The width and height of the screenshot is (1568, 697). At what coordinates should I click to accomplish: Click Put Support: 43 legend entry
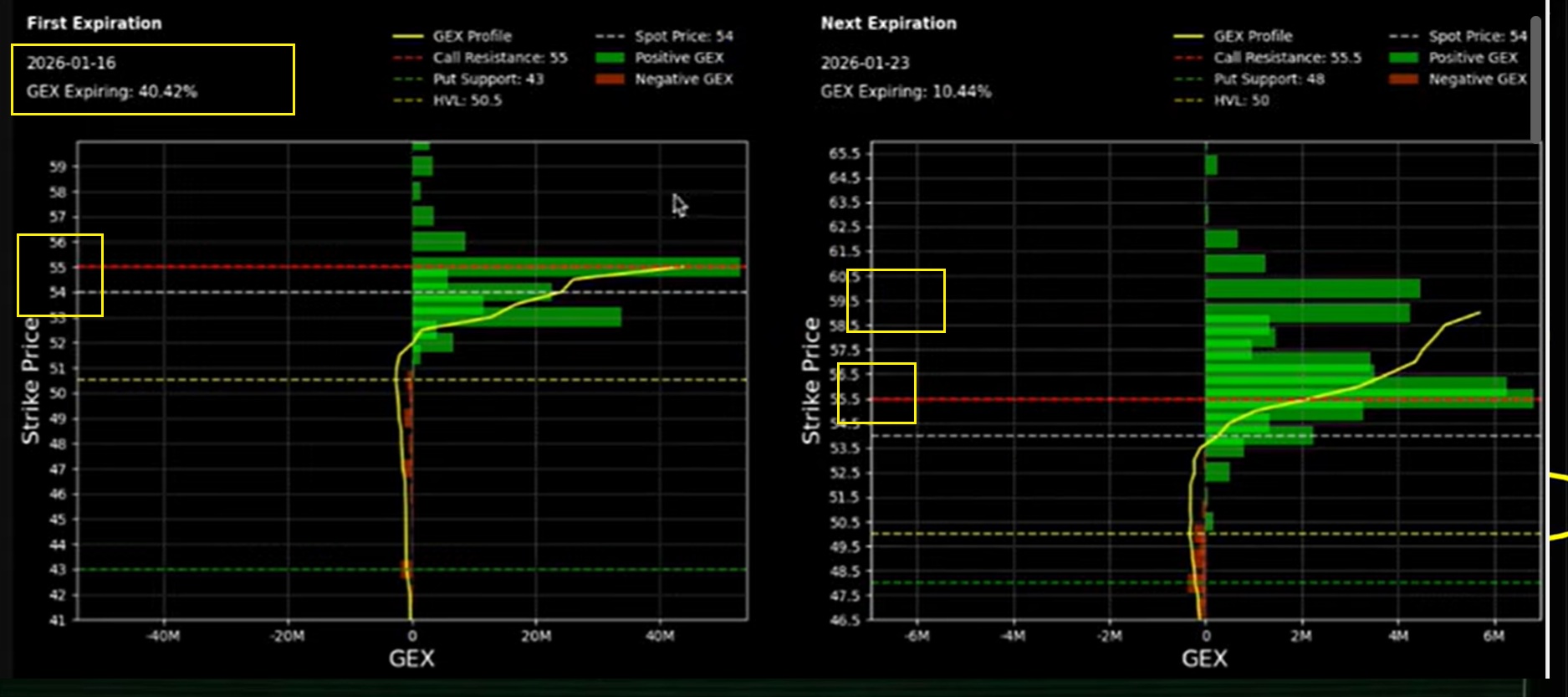coord(468,79)
